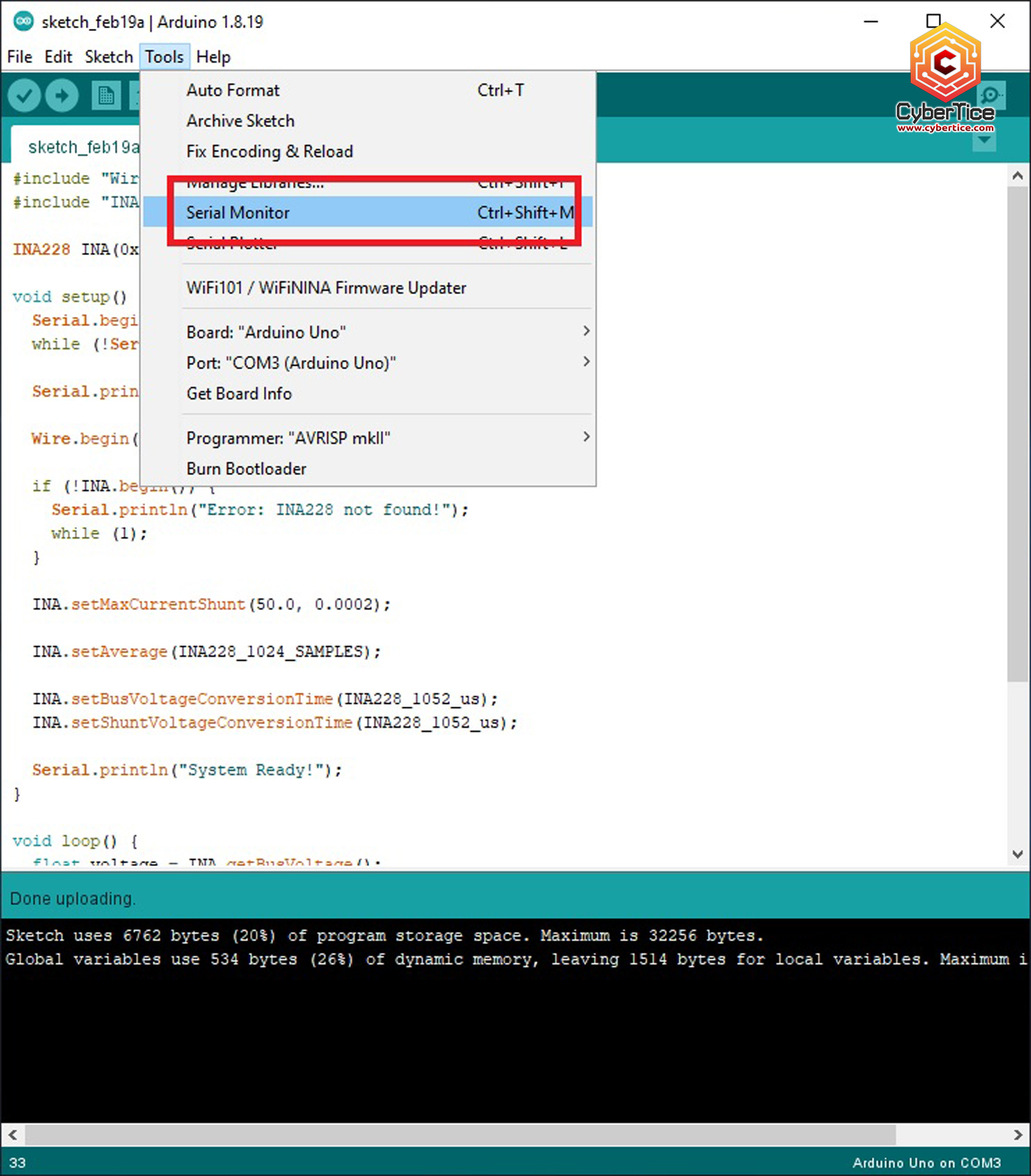
Task: Open the File menu
Action: coord(19,57)
